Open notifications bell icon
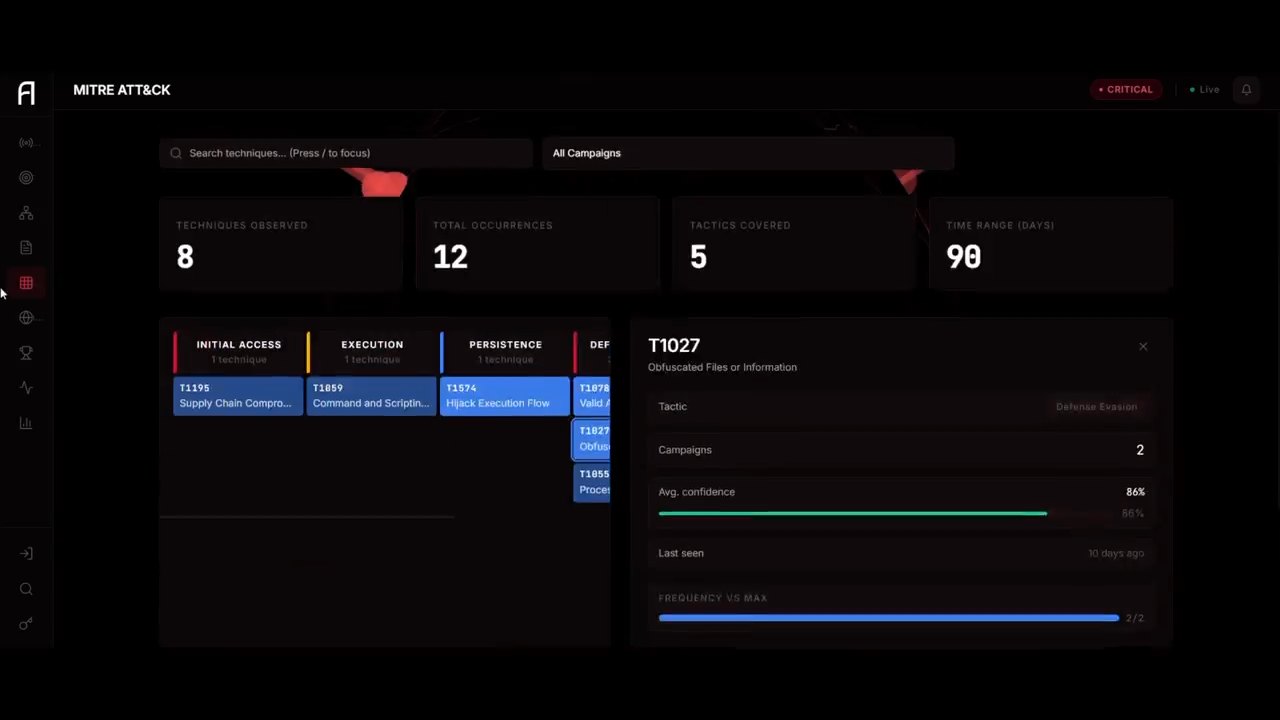The width and height of the screenshot is (1280, 720). 1246,90
